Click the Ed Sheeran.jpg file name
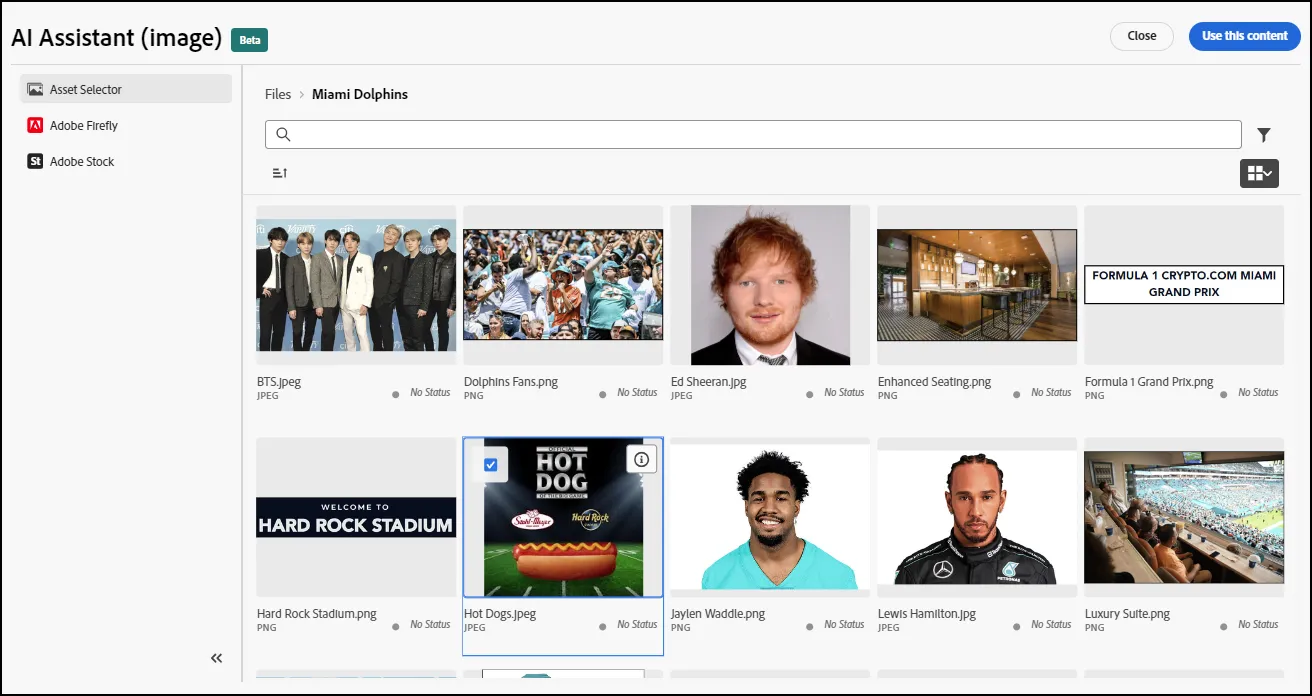The height and width of the screenshot is (696, 1312). (x=709, y=382)
